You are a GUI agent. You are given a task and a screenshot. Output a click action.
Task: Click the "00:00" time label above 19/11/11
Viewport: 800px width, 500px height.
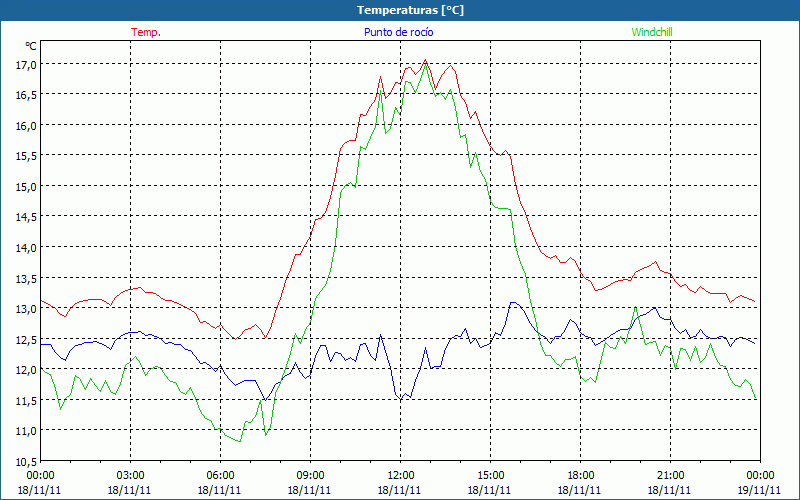tap(760, 476)
